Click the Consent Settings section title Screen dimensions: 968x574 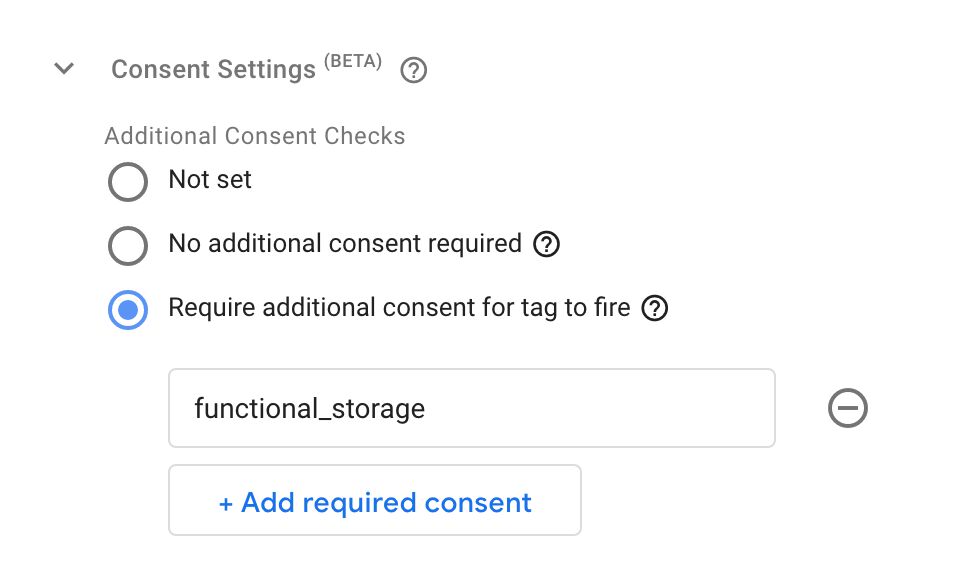[x=213, y=69]
